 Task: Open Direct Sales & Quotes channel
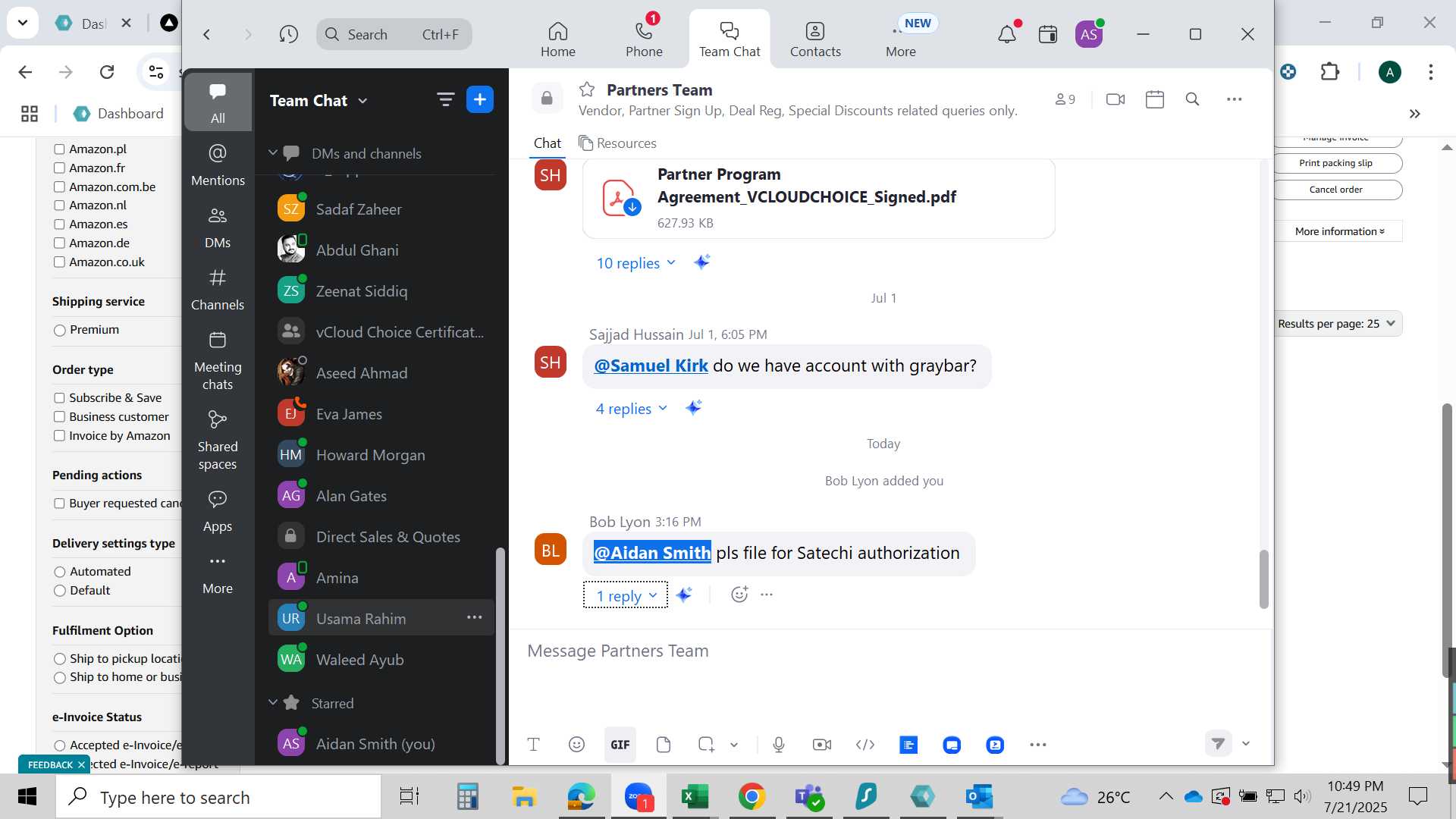(381, 537)
